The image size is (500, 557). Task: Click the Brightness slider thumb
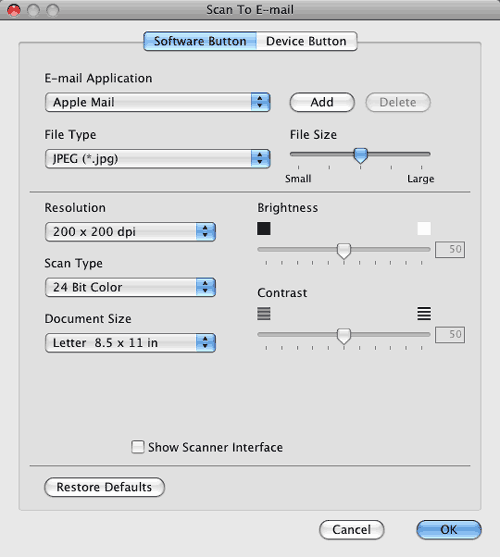(344, 251)
